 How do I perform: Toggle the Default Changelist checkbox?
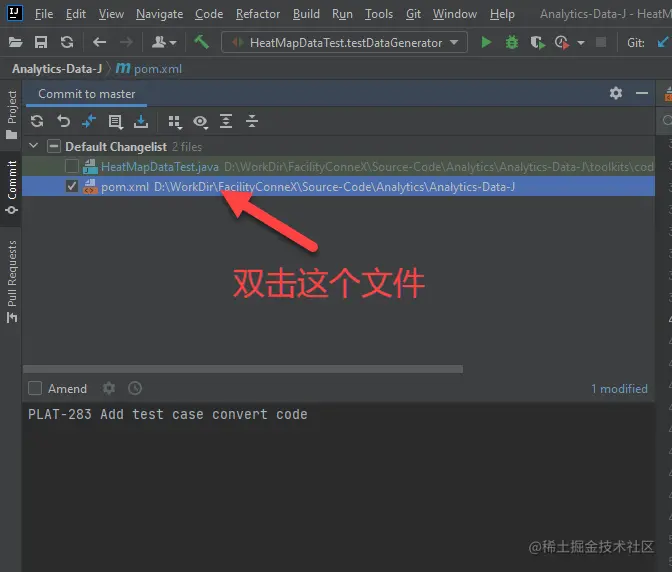[54, 147]
